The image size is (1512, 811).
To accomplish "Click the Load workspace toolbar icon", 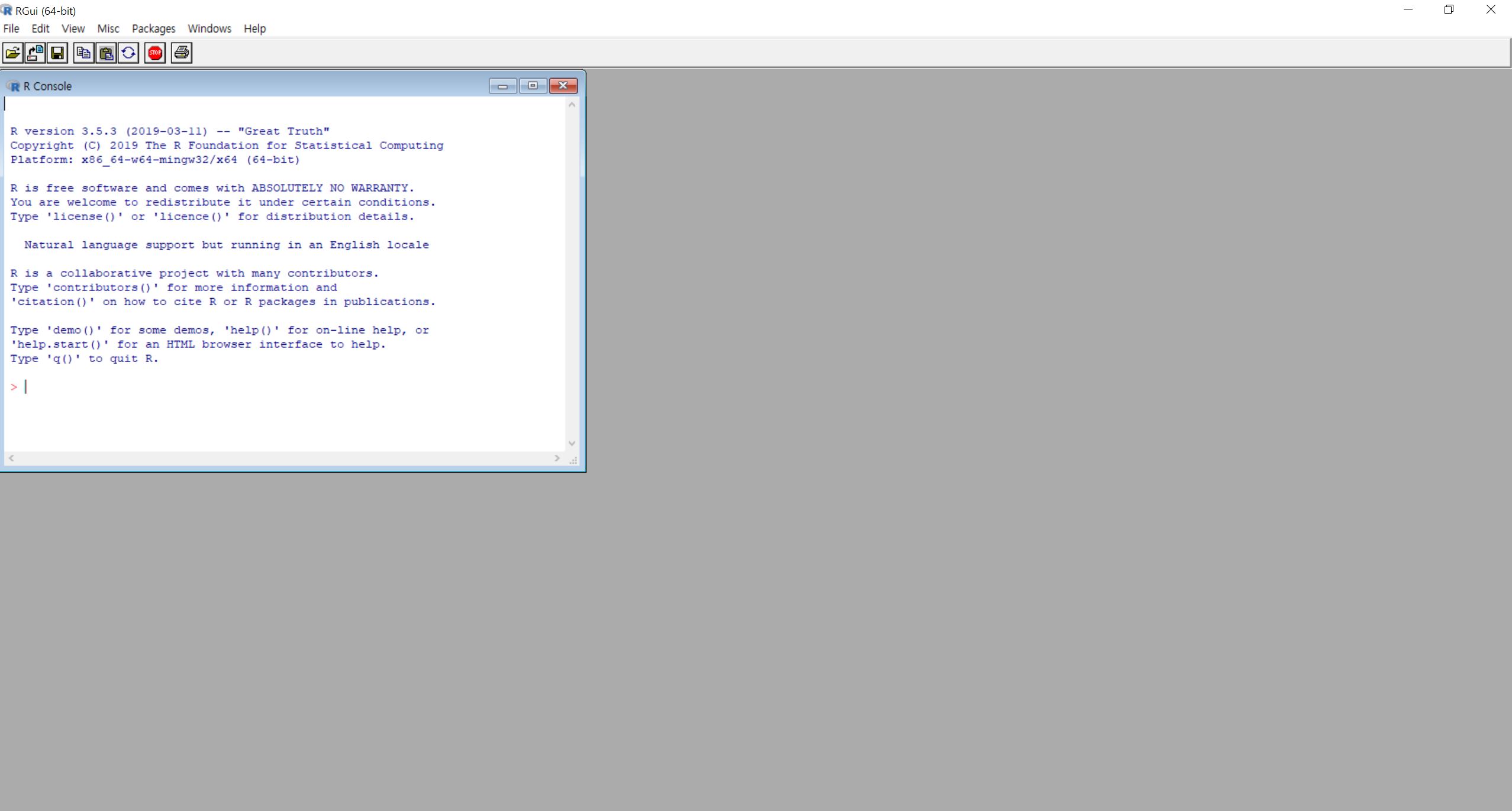I will (x=35, y=53).
